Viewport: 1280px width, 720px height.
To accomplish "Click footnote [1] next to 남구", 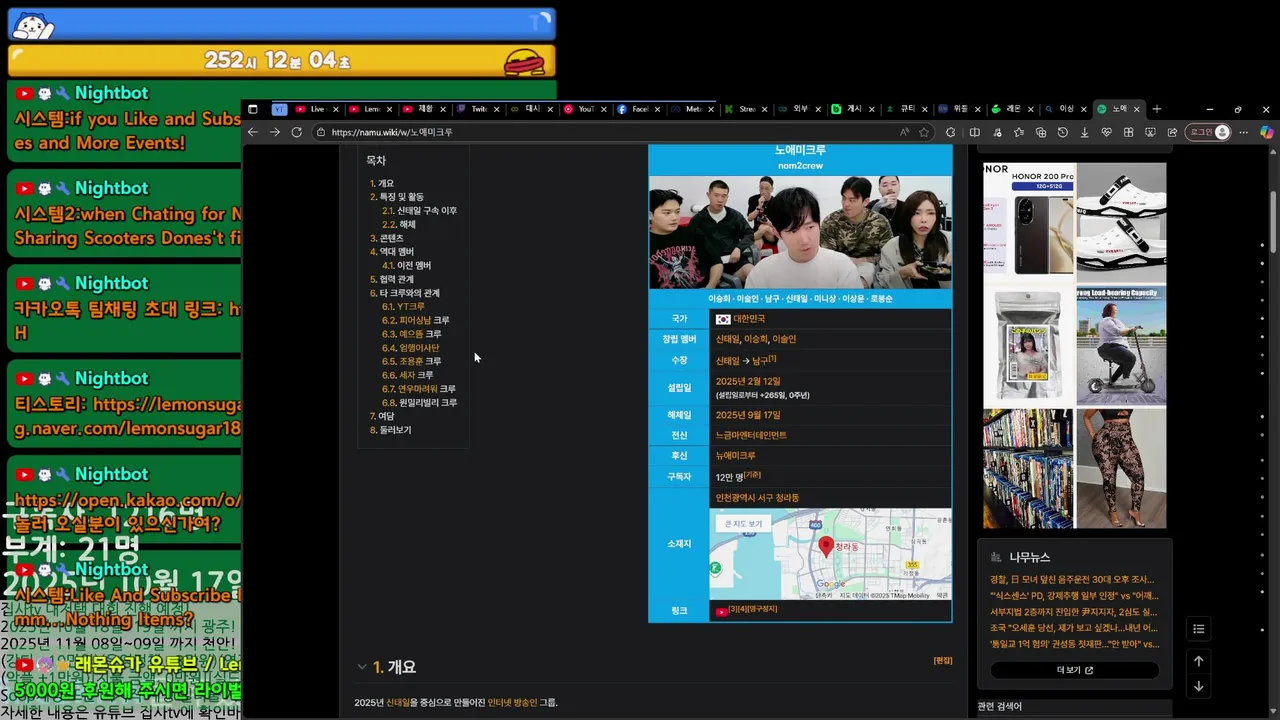I will pos(772,359).
